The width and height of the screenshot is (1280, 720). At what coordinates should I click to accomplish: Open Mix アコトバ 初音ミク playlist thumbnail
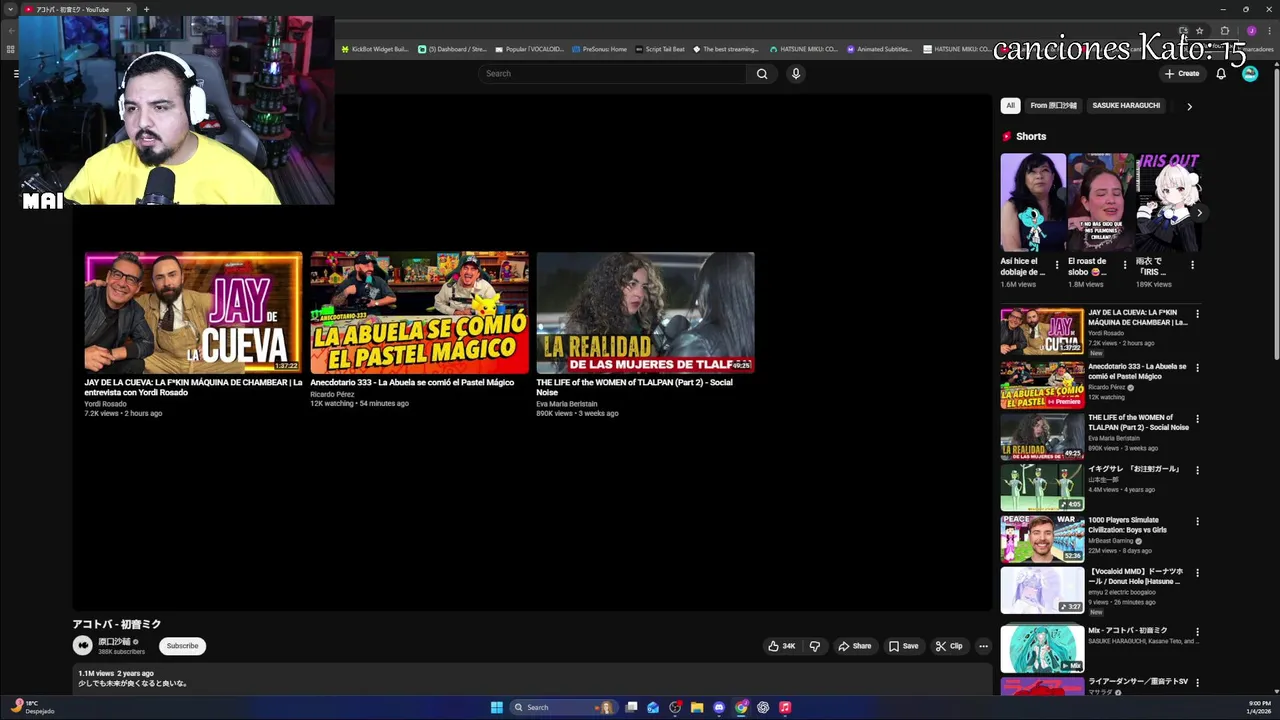[1042, 649]
